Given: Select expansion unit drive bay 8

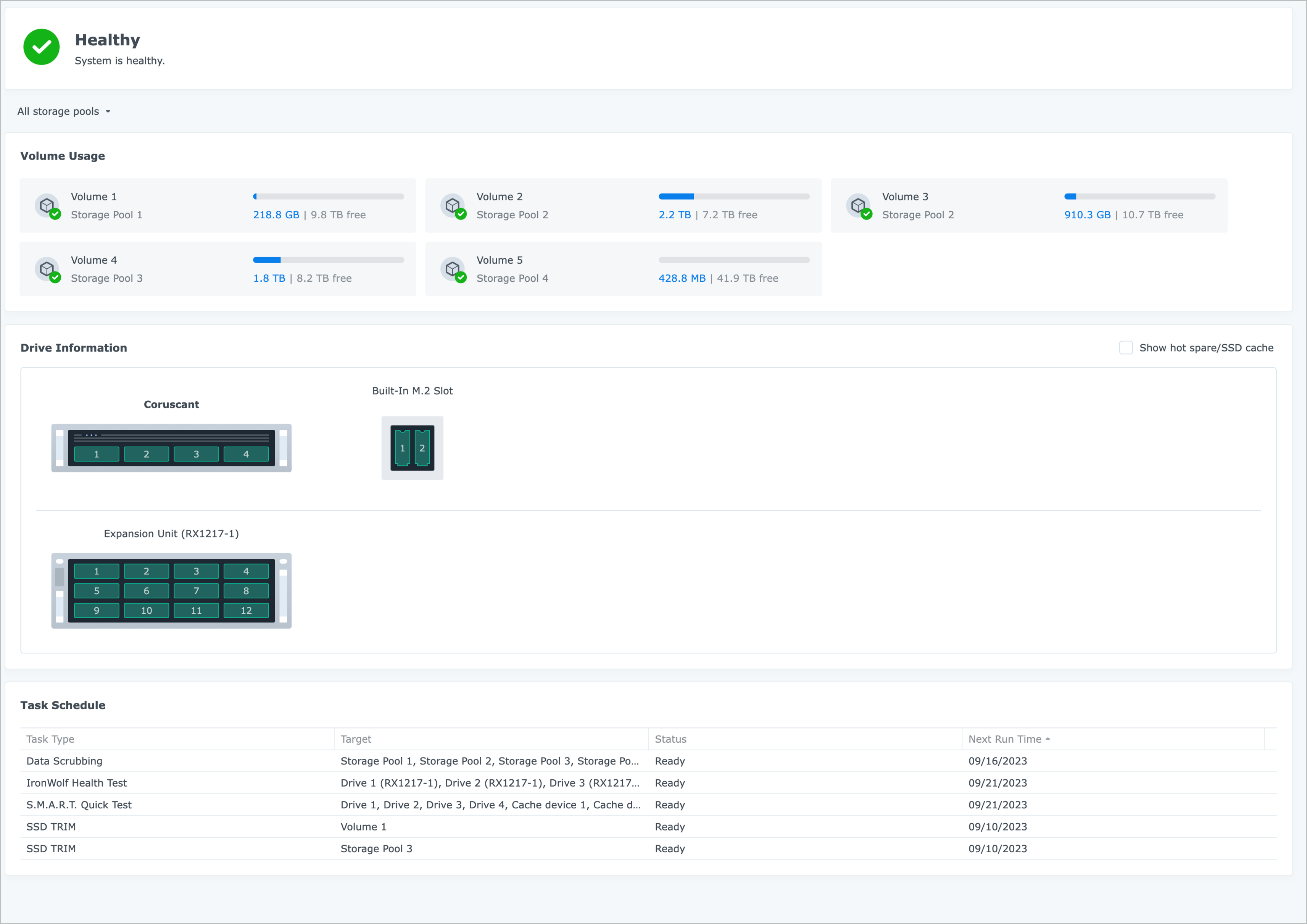Looking at the screenshot, I should [x=246, y=591].
